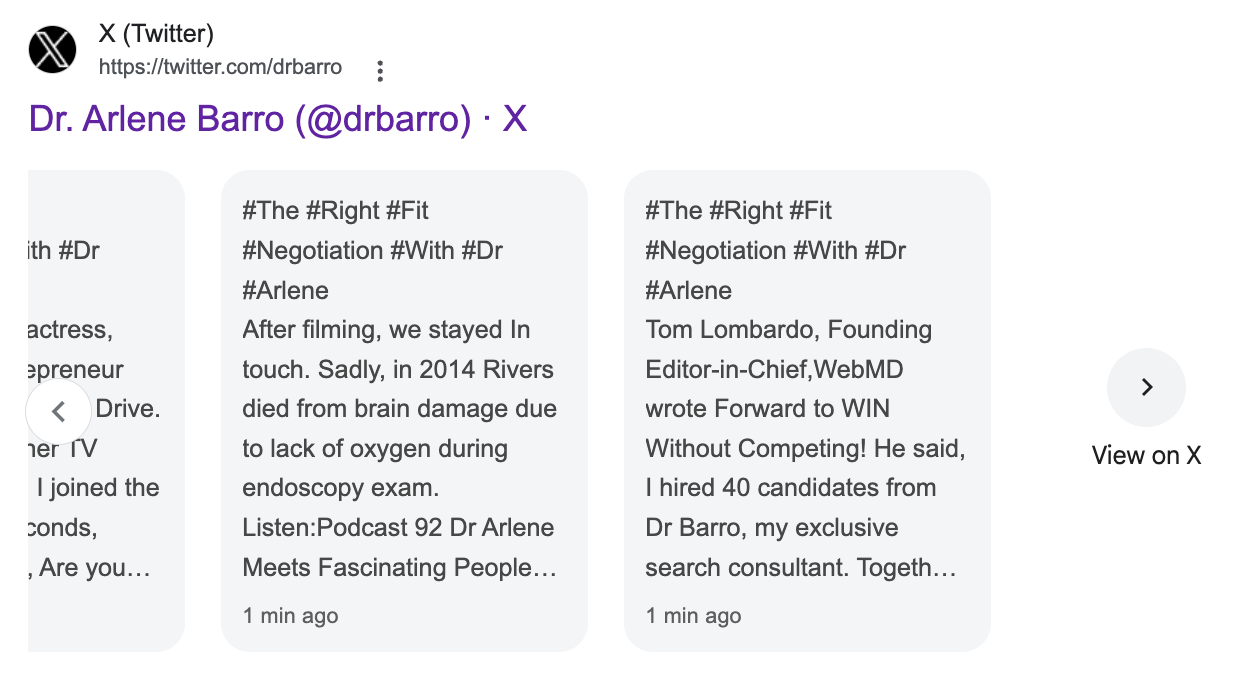Click '1 min ago' on Rivers tweet
Viewport: 1242px width, 694px height.
pos(291,616)
